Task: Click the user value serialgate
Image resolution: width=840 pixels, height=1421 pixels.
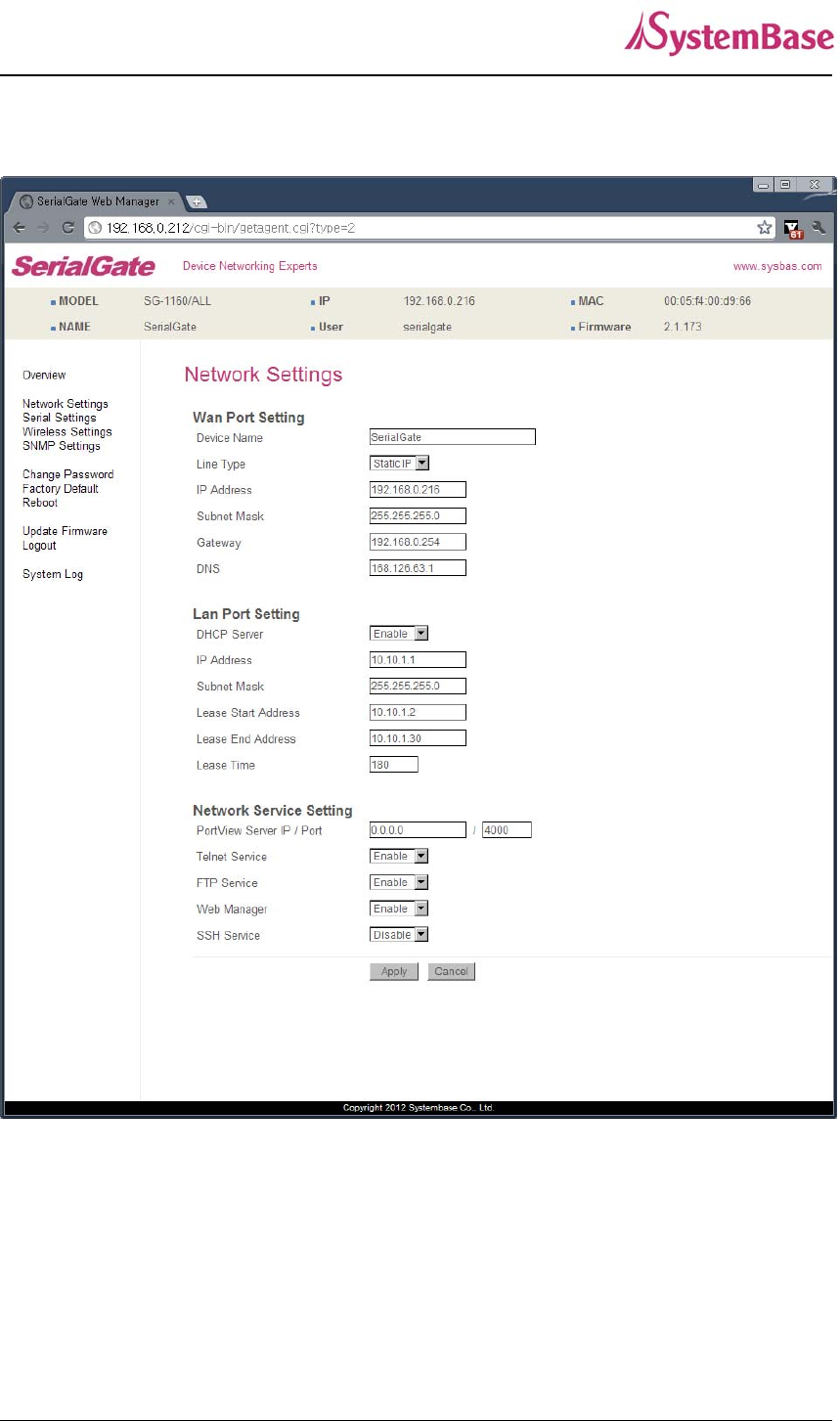Action: point(427,328)
